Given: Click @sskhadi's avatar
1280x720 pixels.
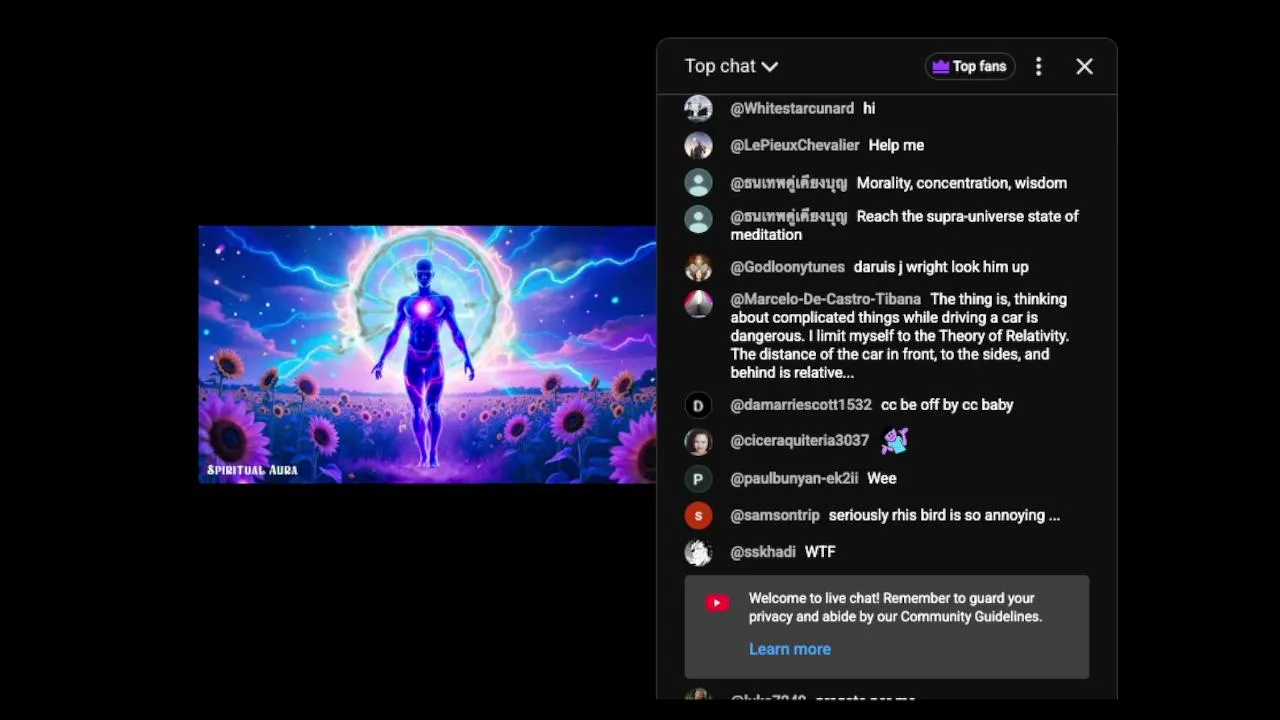Looking at the screenshot, I should (698, 552).
